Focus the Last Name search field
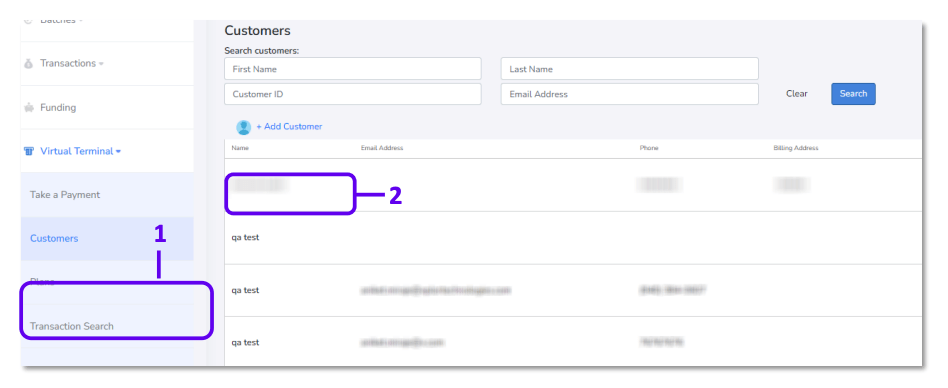 [x=629, y=69]
